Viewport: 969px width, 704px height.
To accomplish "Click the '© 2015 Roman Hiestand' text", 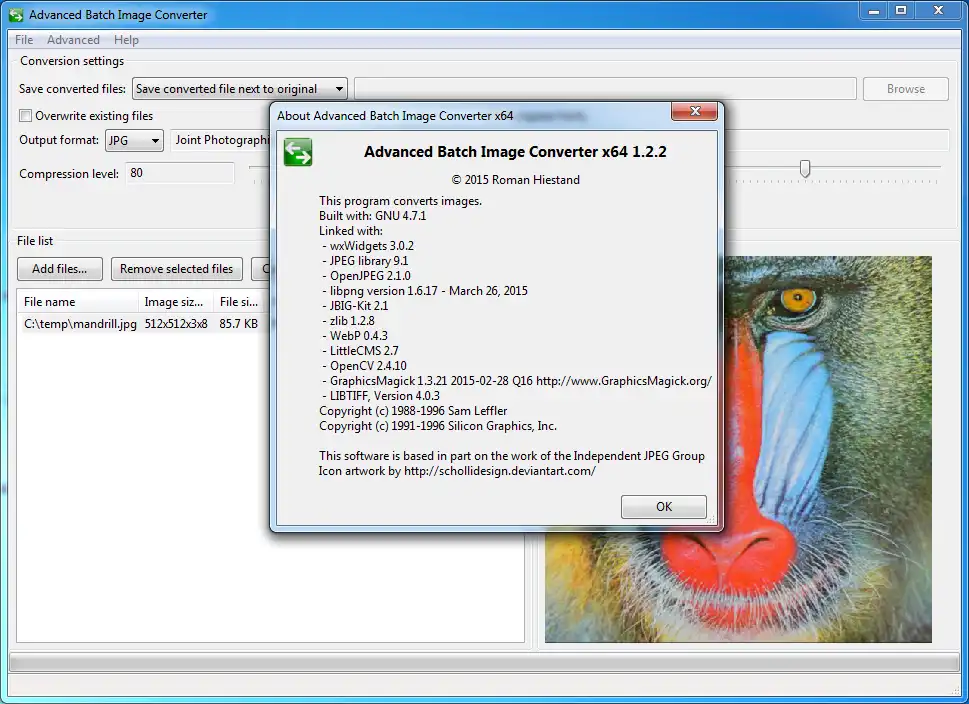I will [x=515, y=180].
